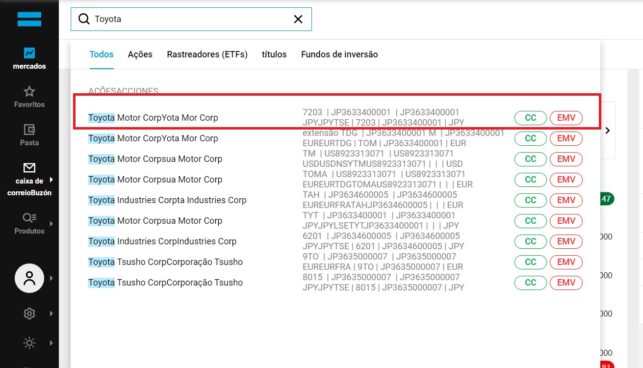Open Favoritos star icon
Viewport: 643px width, 368px height.
pyautogui.click(x=29, y=91)
